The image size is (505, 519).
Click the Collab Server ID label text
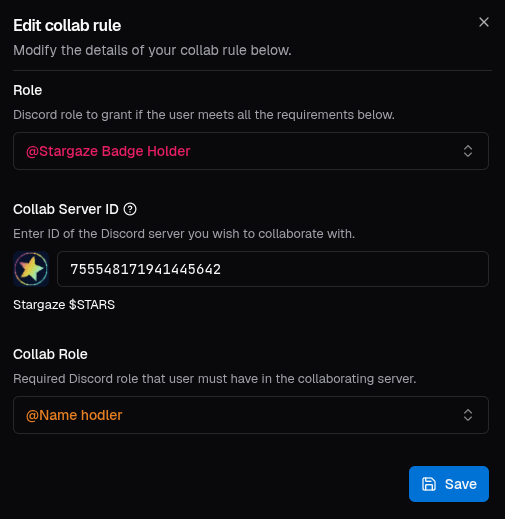[66, 209]
